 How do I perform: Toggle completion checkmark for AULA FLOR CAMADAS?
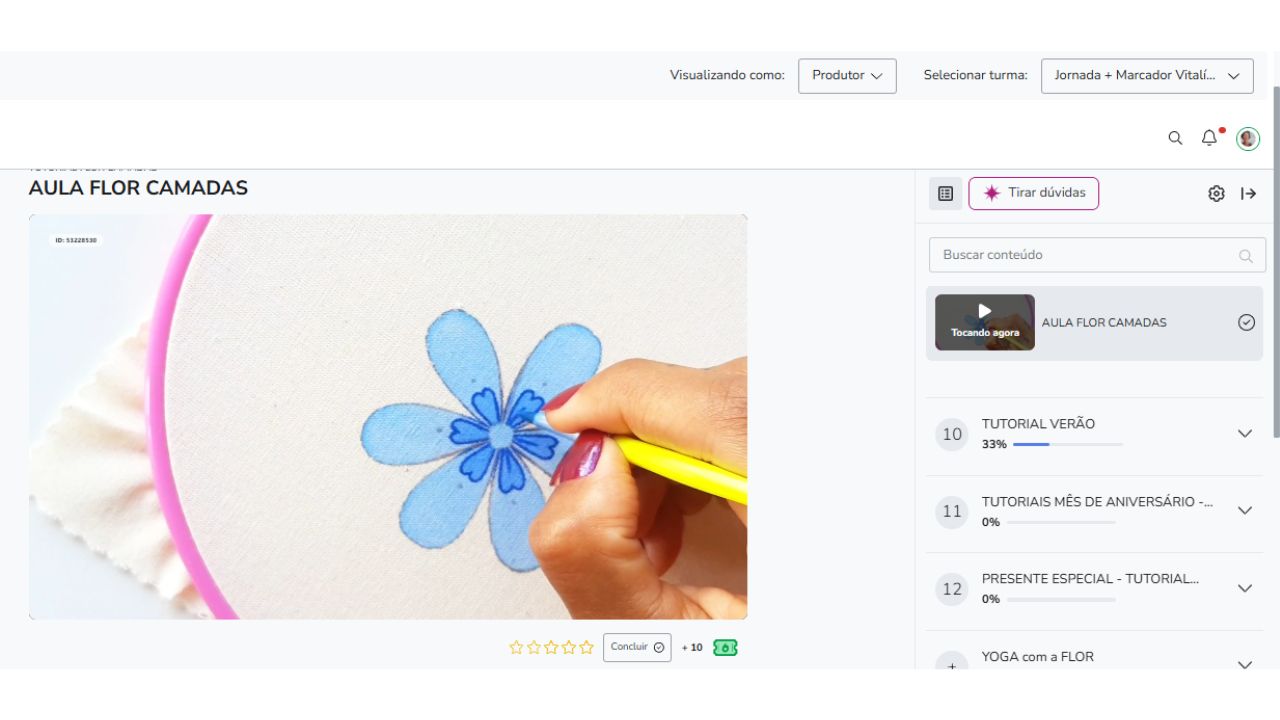[1246, 322]
